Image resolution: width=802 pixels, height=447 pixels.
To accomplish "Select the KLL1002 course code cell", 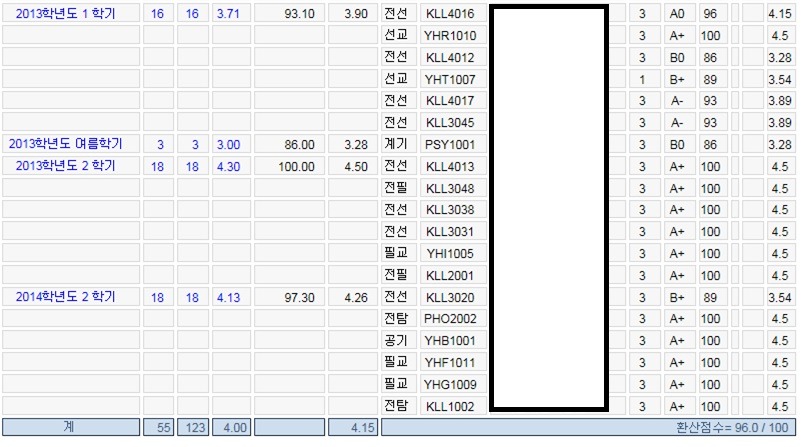I will coord(449,406).
